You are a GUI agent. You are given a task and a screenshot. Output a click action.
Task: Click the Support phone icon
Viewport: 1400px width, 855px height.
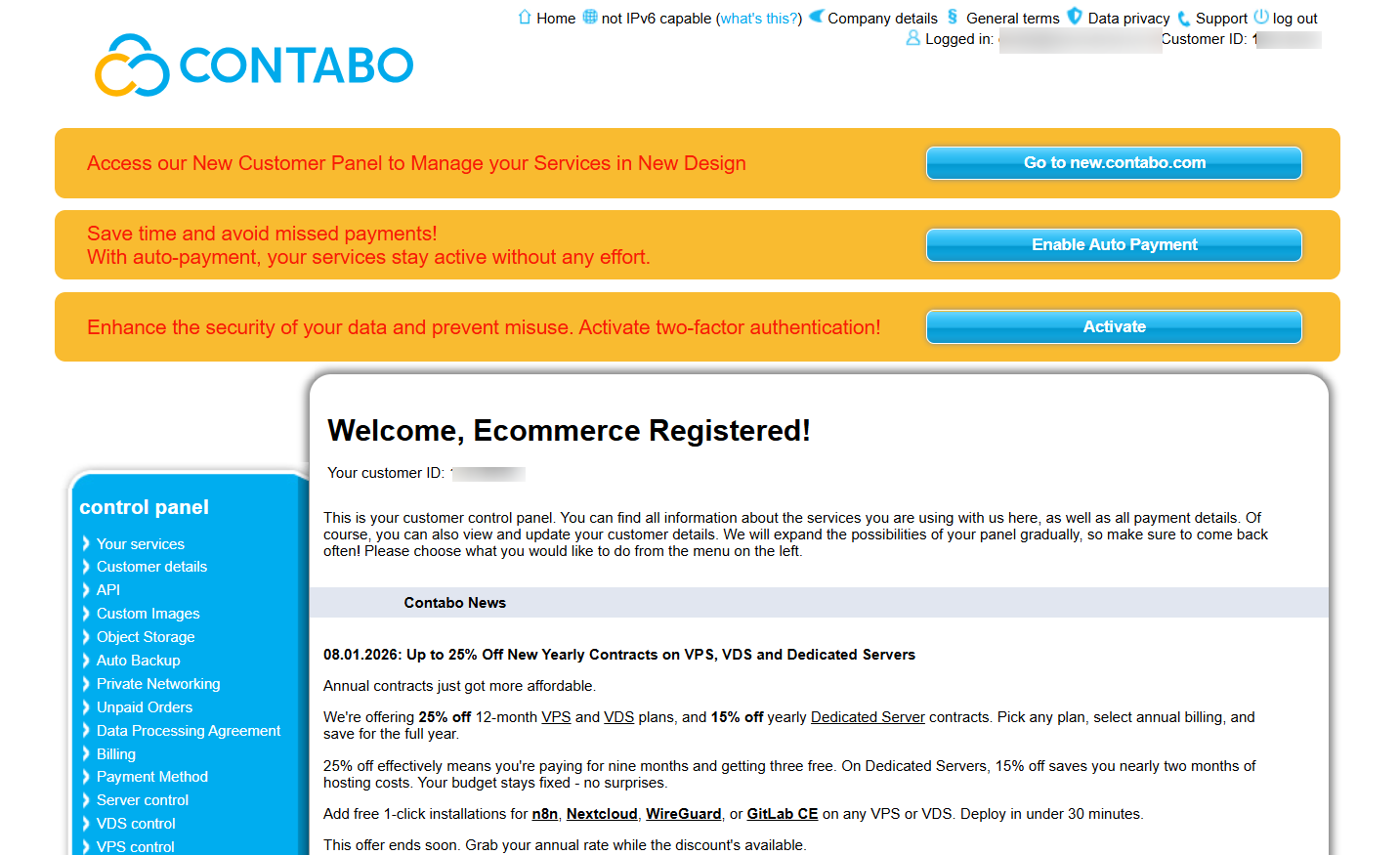(x=1184, y=18)
